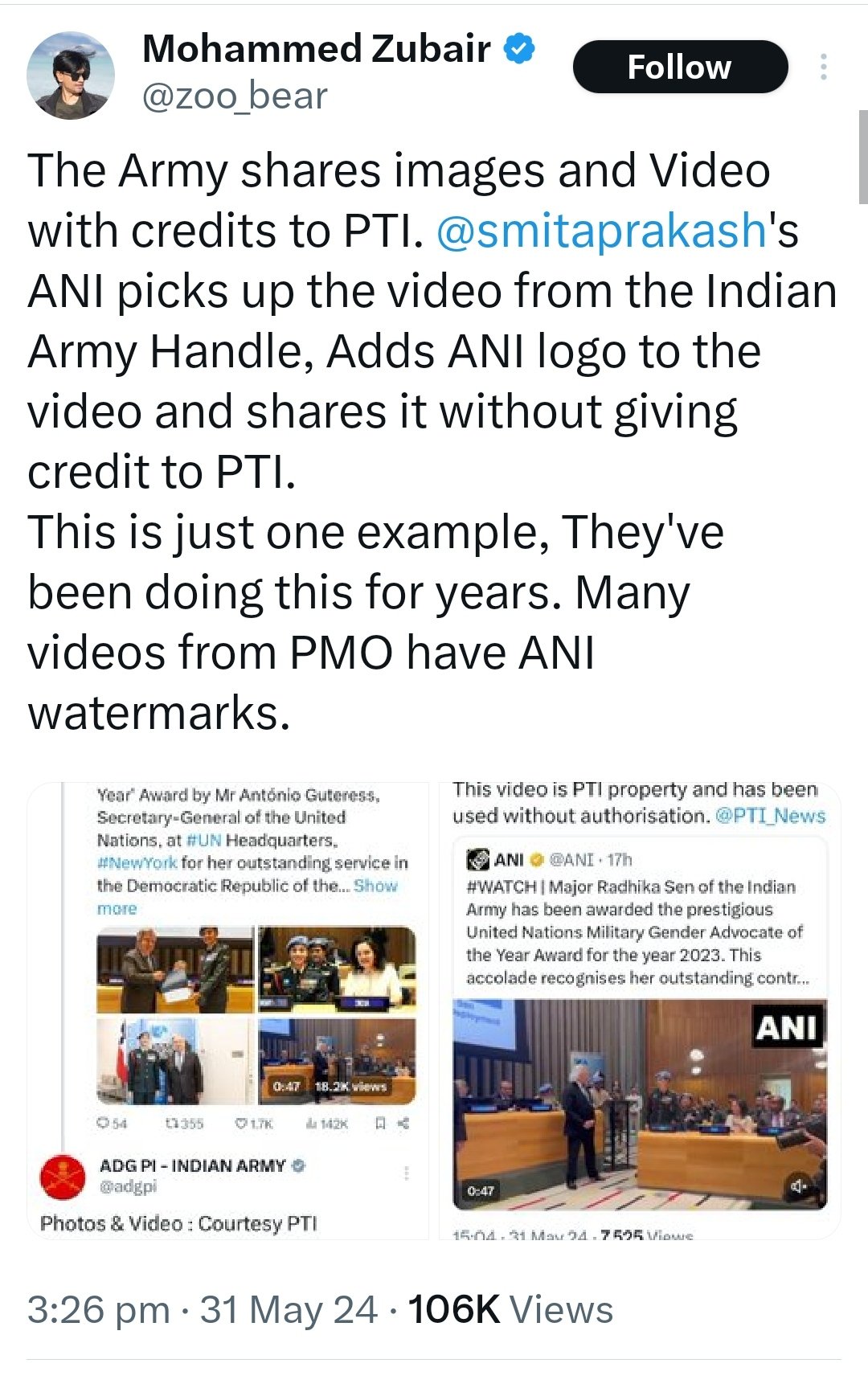
Task: Click the 106K Views count
Action: coord(511,1310)
